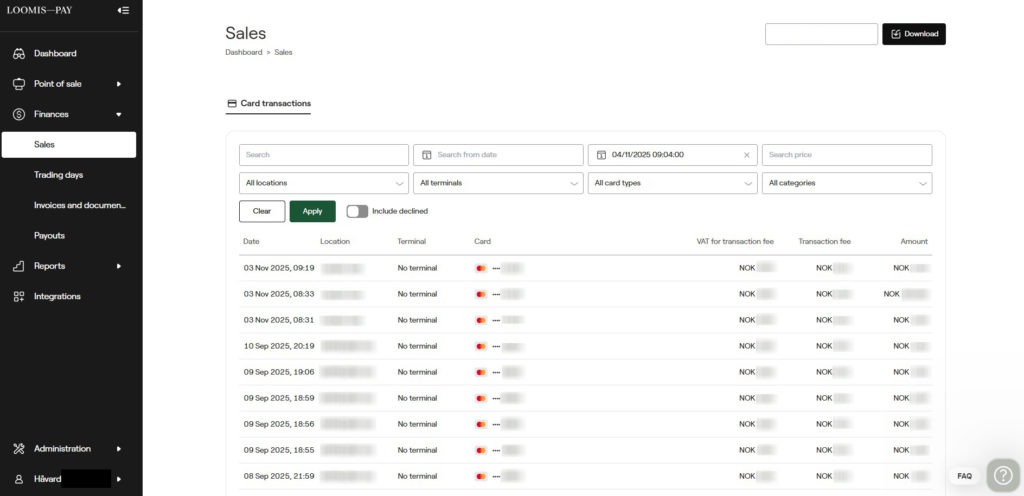Clear the end date with the X icon

(x=746, y=155)
